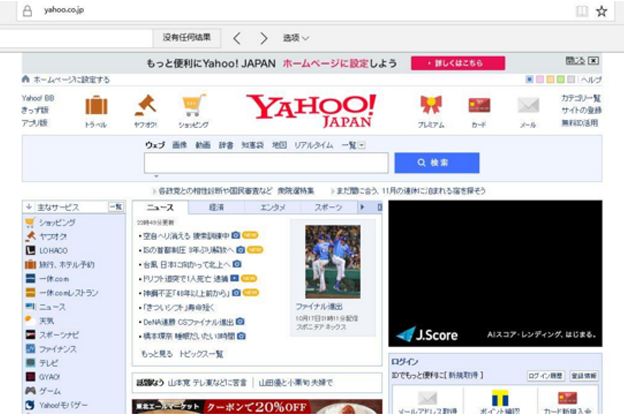Click the blue 検索 search button

pos(437,162)
